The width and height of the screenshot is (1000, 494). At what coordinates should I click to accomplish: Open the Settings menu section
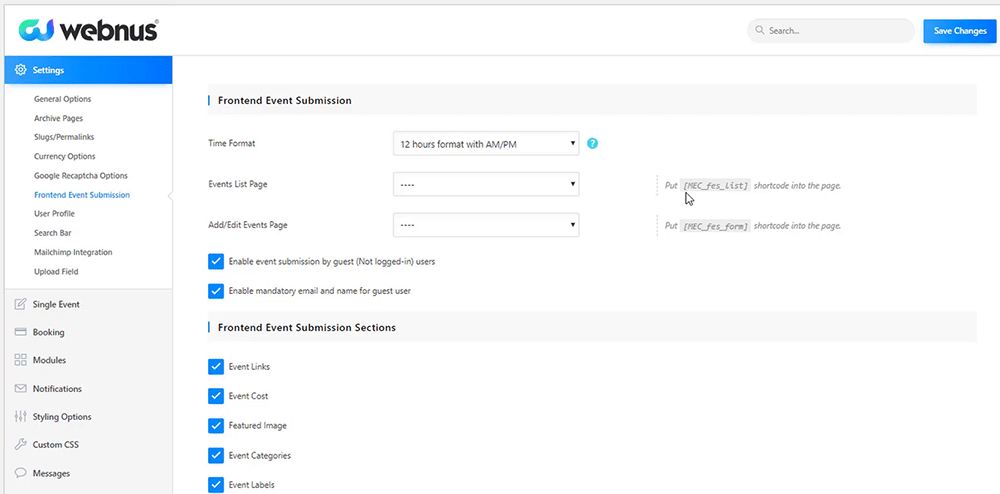point(89,70)
